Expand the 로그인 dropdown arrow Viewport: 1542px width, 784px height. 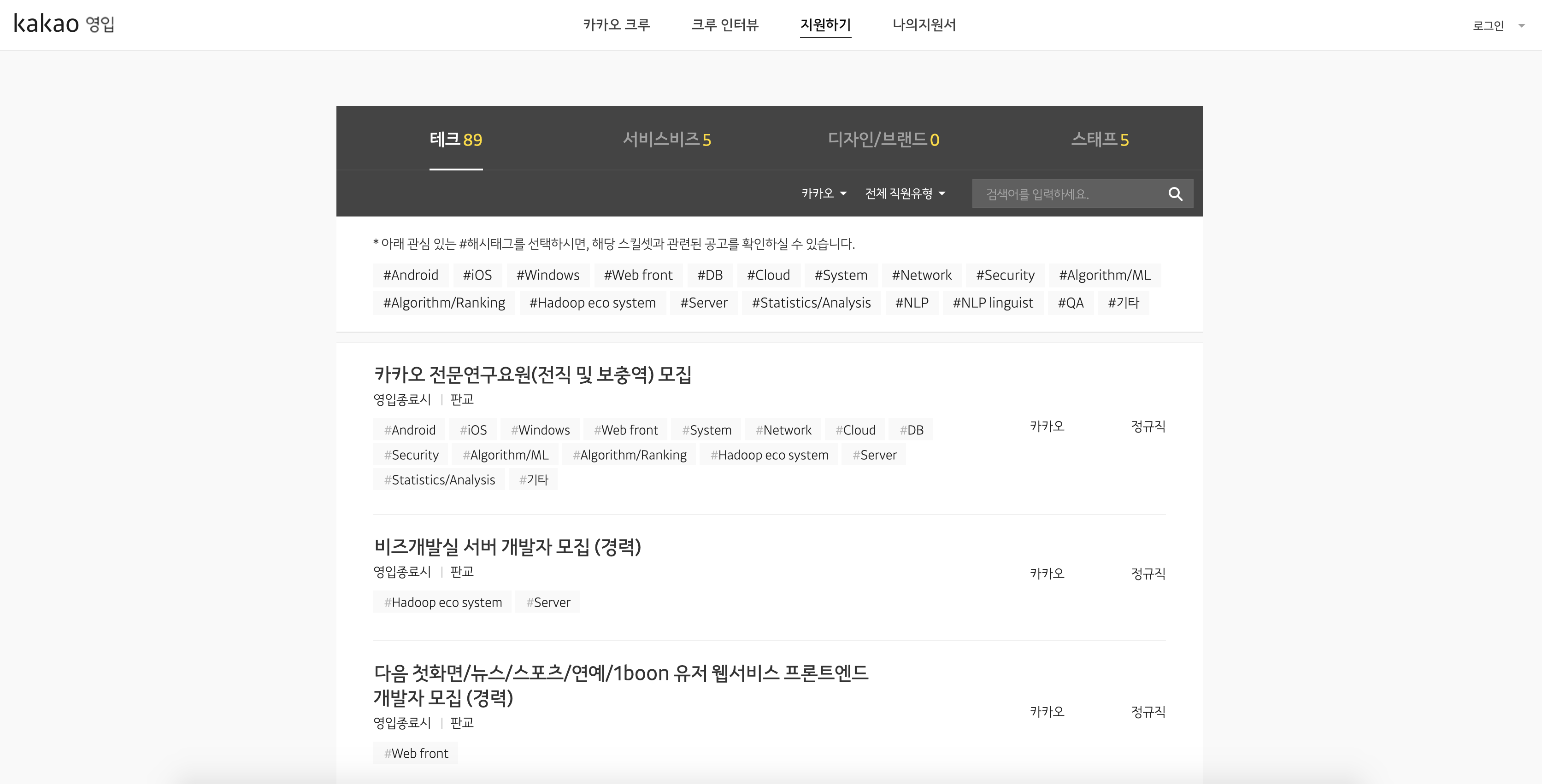[1521, 26]
